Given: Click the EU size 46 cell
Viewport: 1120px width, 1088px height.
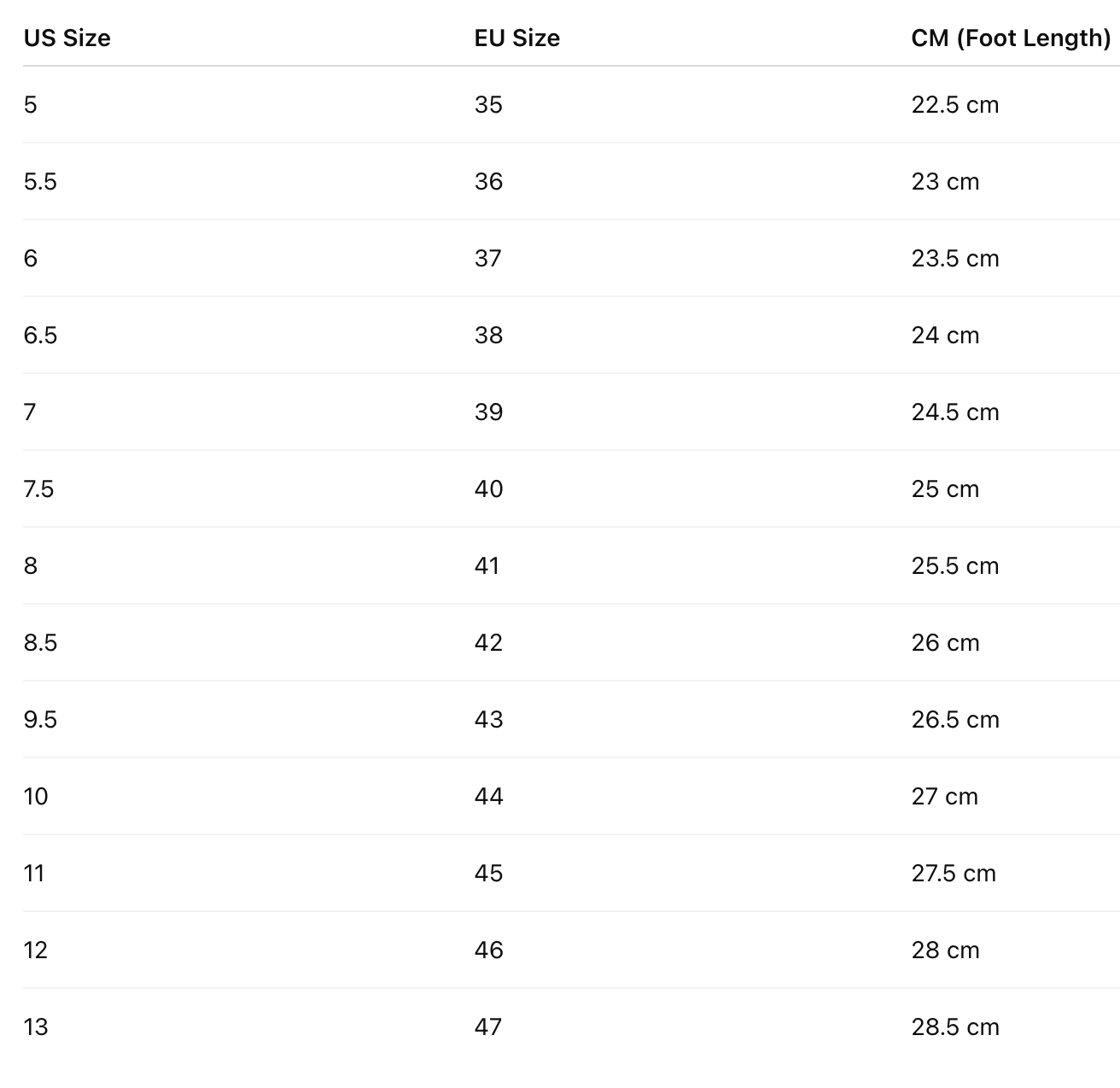Looking at the screenshot, I should coord(488,951).
